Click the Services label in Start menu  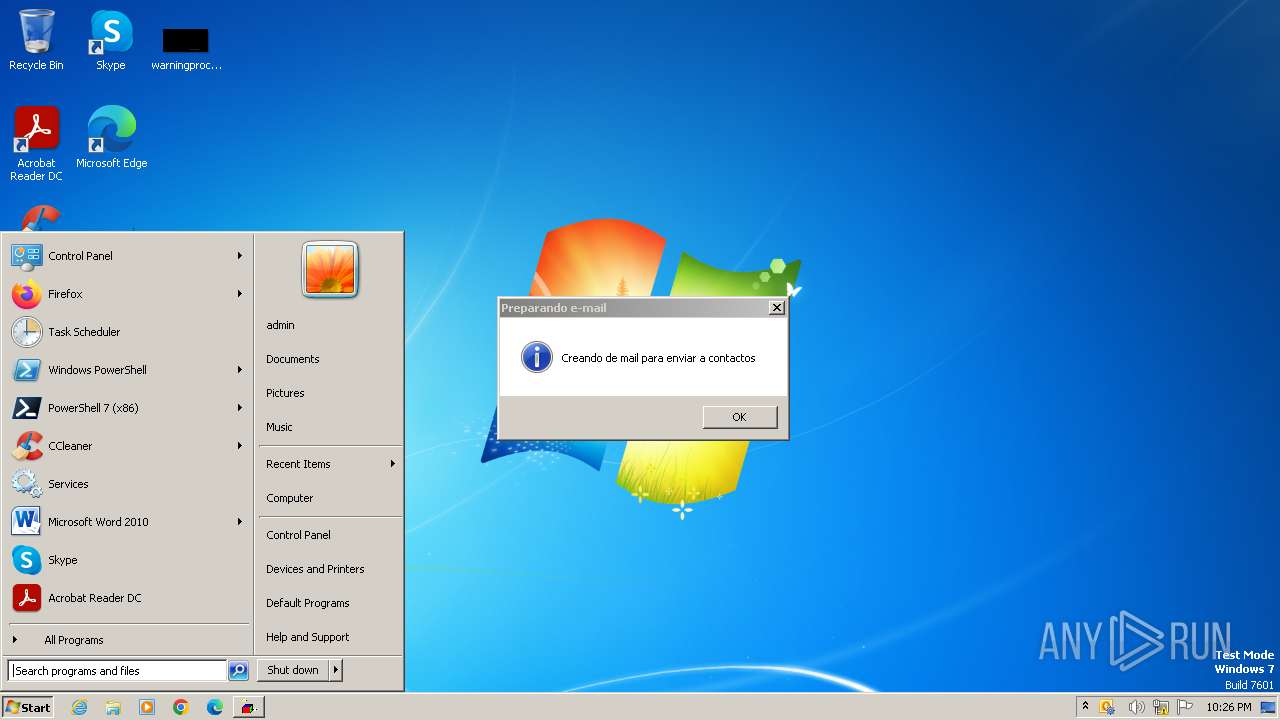[68, 484]
